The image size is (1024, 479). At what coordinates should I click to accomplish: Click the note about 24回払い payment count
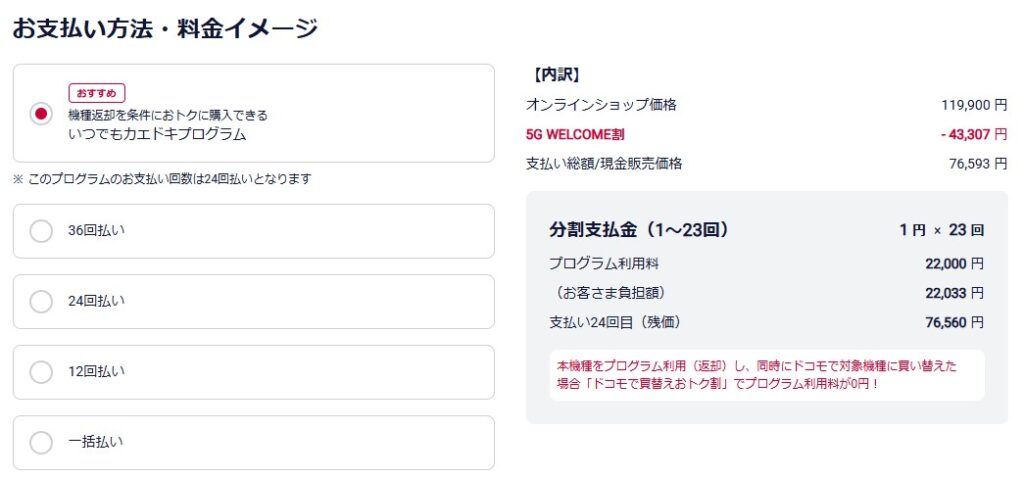pyautogui.click(x=162, y=179)
